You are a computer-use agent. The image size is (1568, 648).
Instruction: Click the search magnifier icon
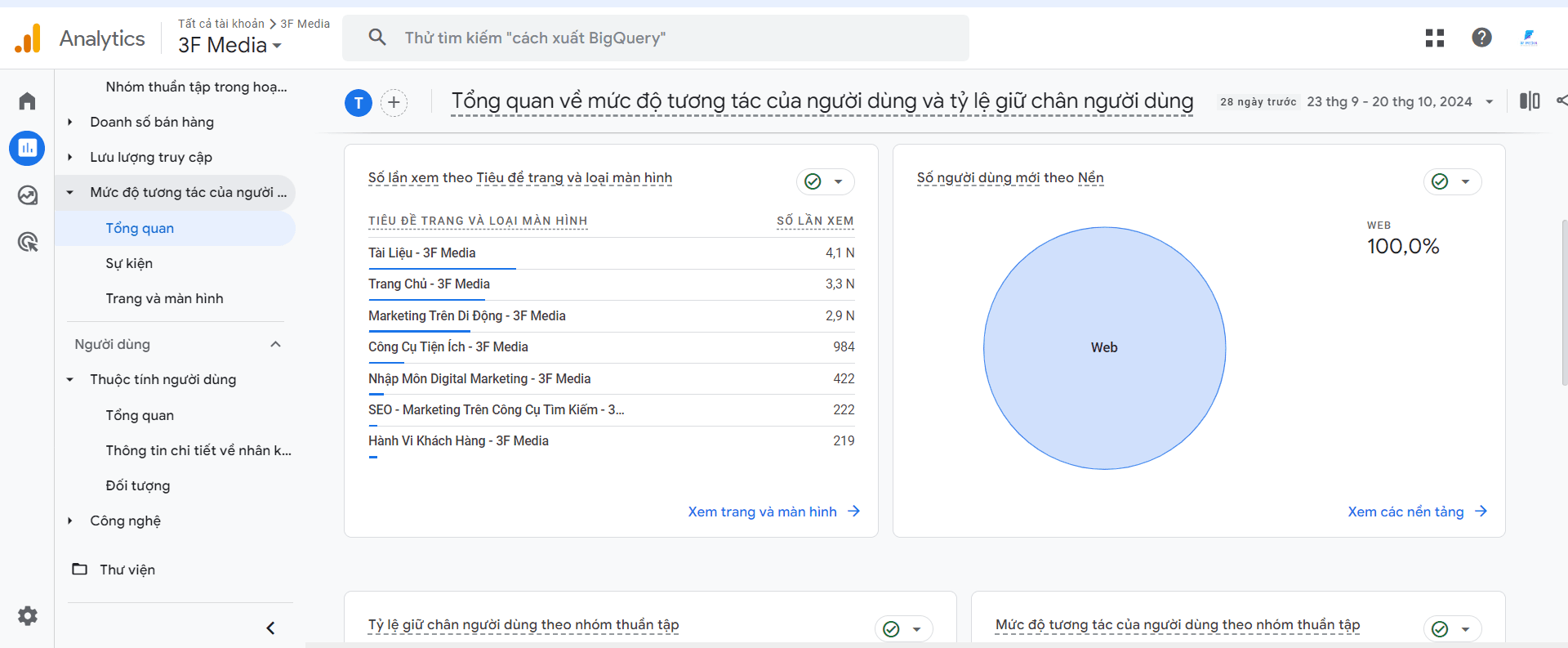click(x=377, y=38)
